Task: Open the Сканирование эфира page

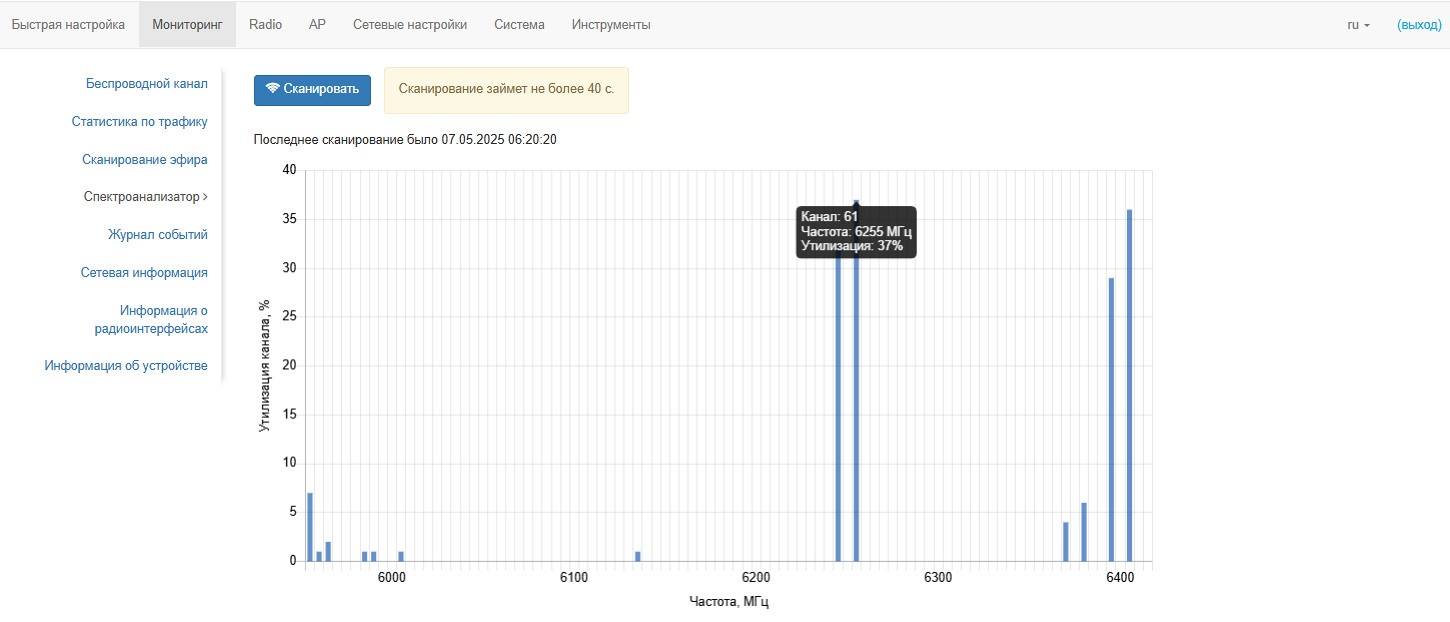Action: (x=144, y=160)
